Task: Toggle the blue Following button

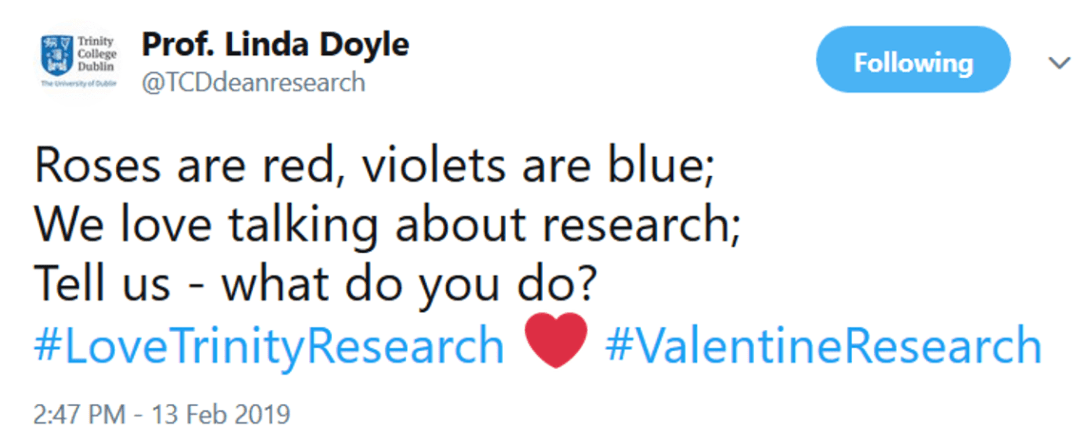Action: (x=912, y=63)
